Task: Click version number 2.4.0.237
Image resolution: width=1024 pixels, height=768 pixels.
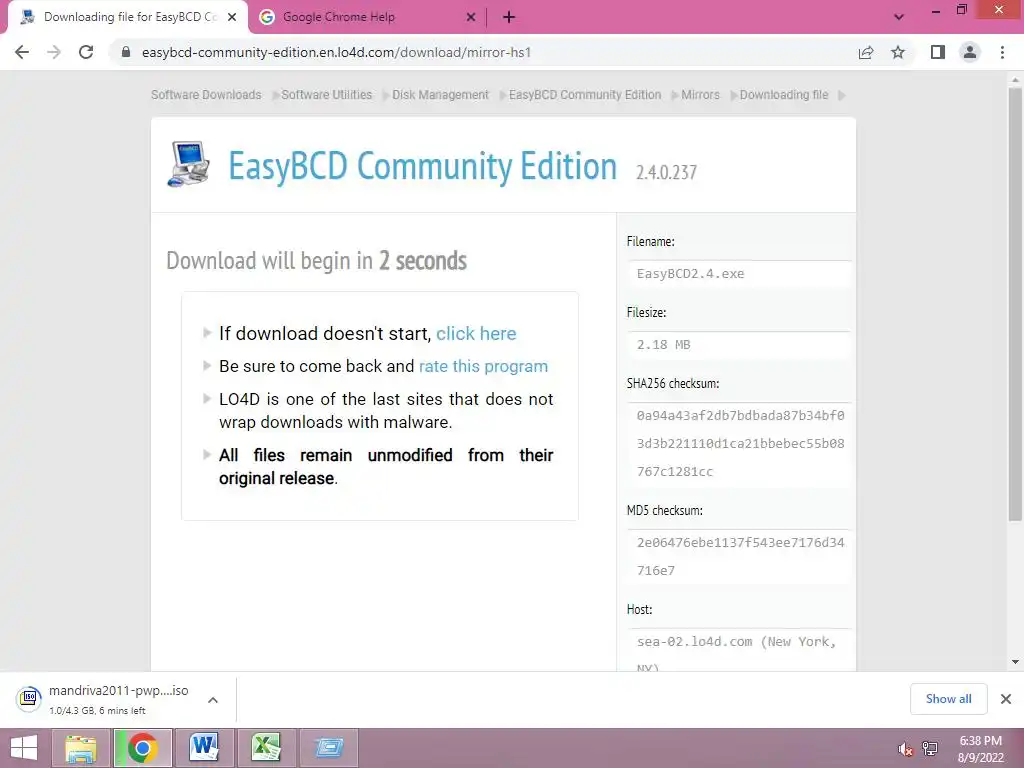Action: pyautogui.click(x=666, y=172)
